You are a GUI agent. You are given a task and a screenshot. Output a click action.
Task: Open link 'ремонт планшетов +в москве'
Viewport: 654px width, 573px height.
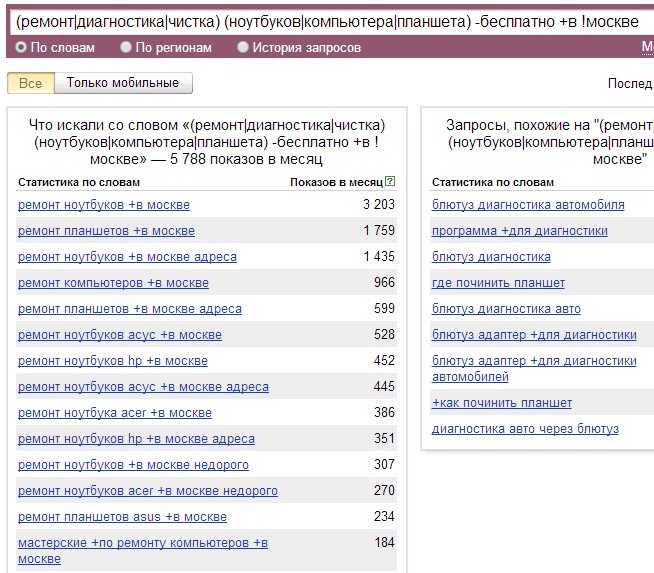pyautogui.click(x=106, y=231)
